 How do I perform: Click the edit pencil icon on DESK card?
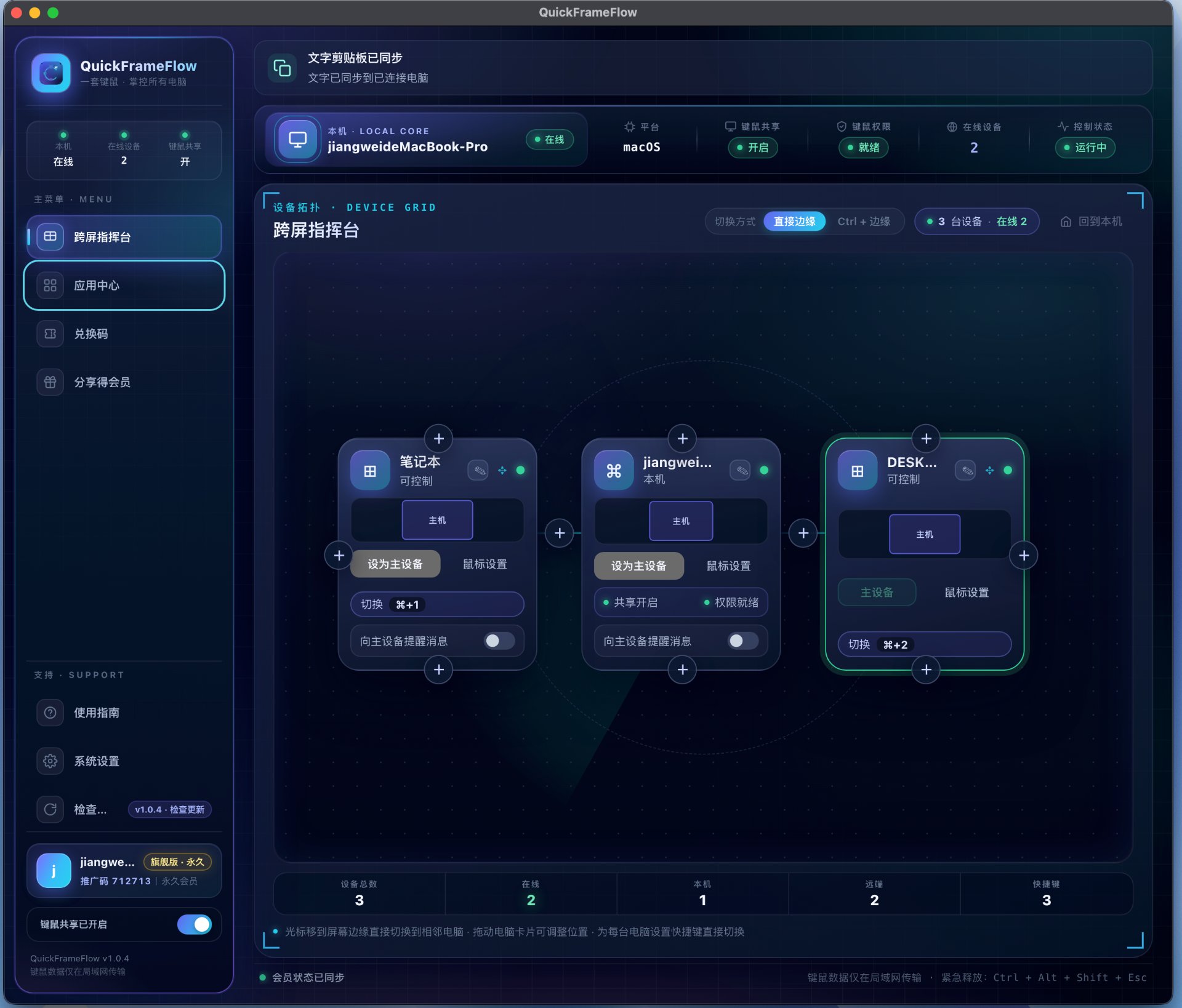pos(966,470)
